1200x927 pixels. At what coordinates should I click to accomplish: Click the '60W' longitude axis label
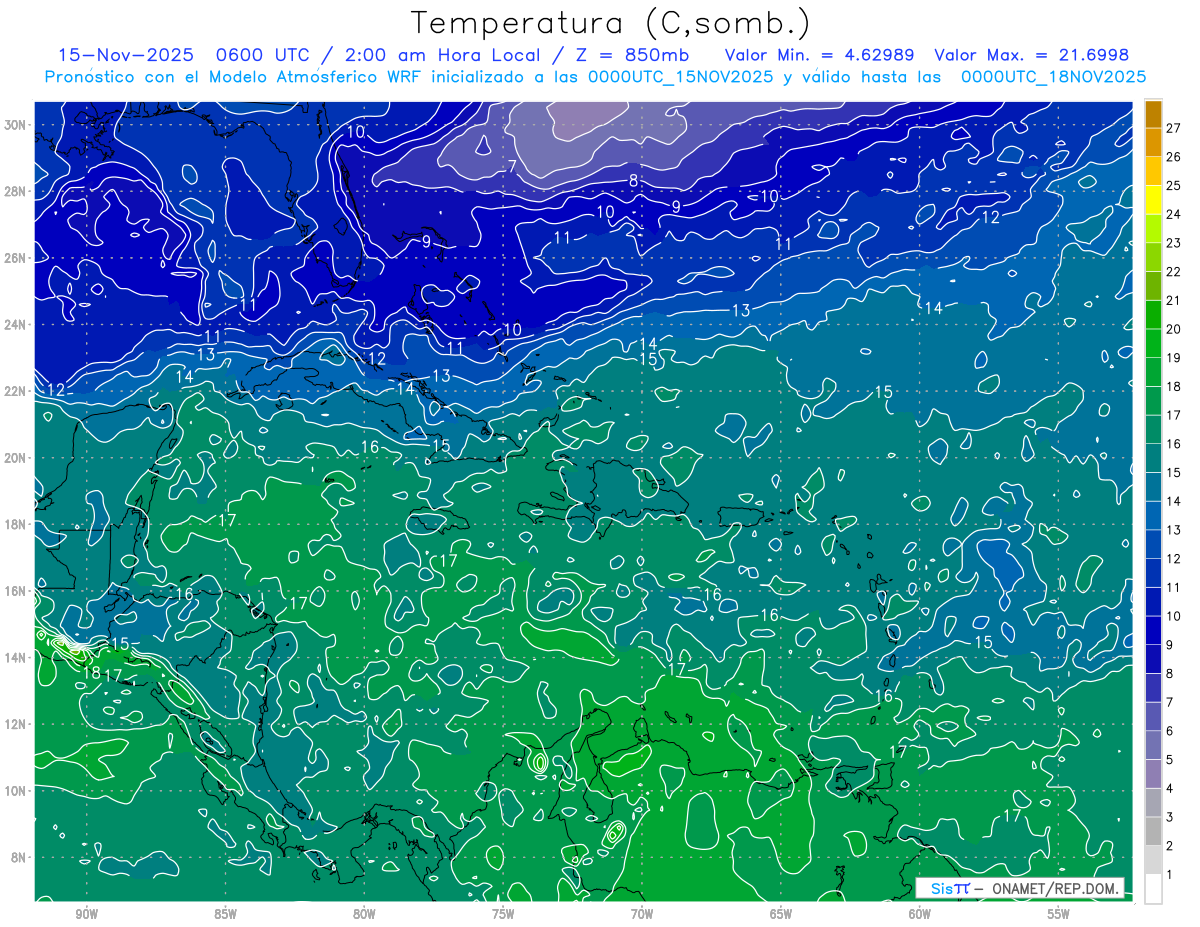(920, 914)
